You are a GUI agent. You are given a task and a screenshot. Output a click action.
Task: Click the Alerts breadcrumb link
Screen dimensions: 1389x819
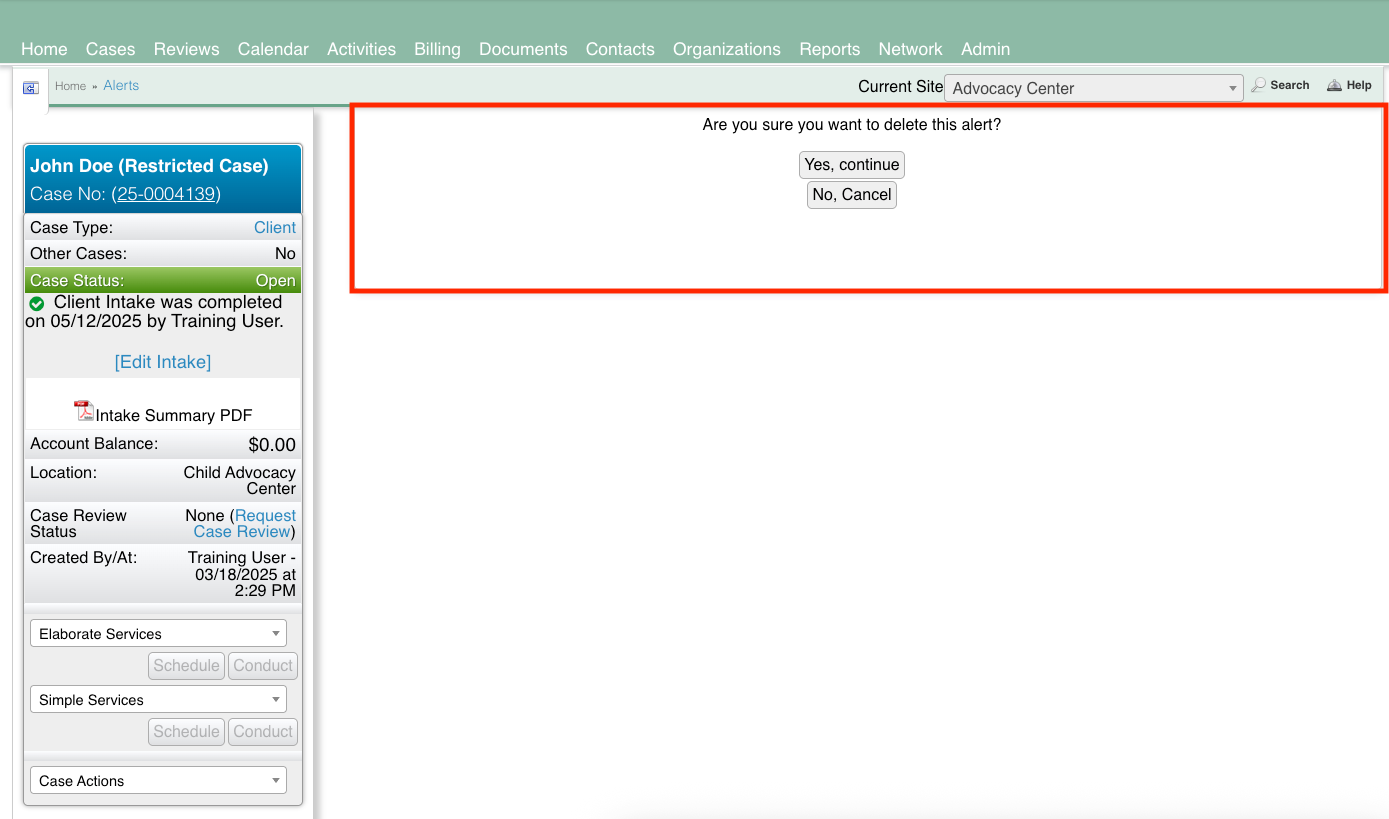121,86
